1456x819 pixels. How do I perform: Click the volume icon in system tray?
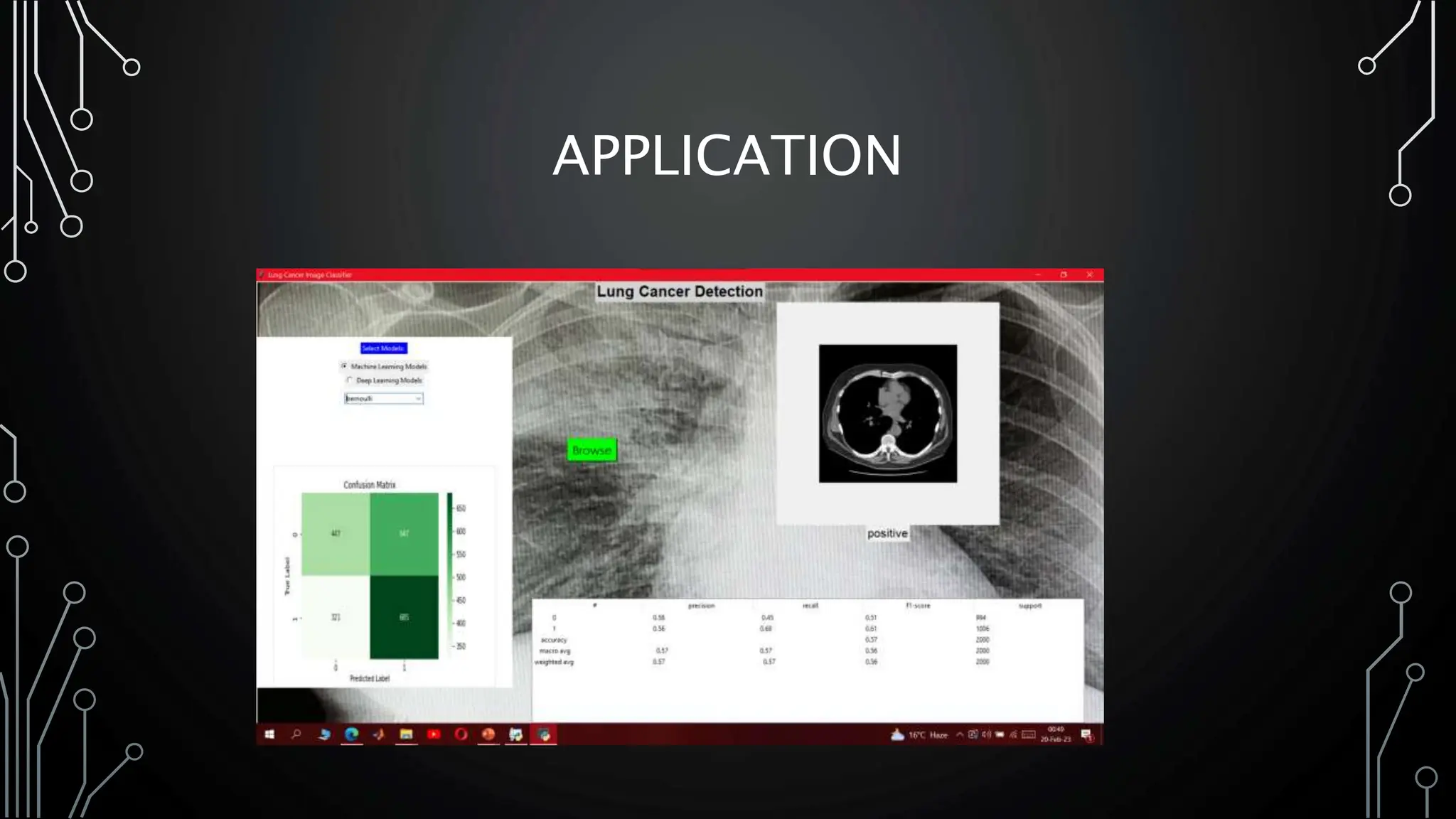pos(986,734)
